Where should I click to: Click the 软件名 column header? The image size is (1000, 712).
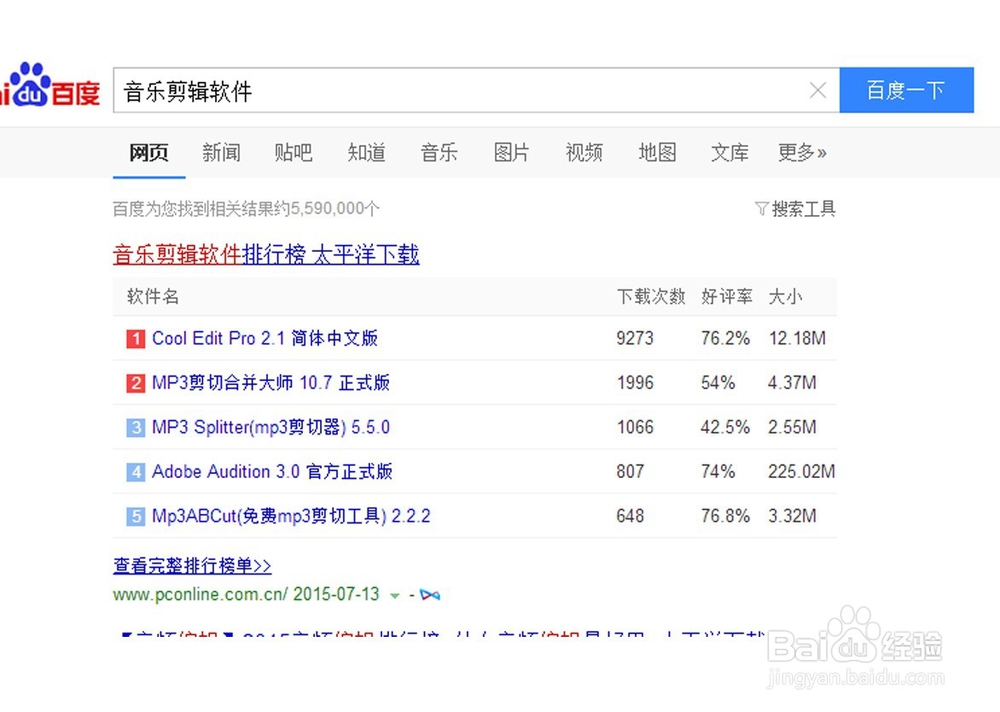coord(152,297)
